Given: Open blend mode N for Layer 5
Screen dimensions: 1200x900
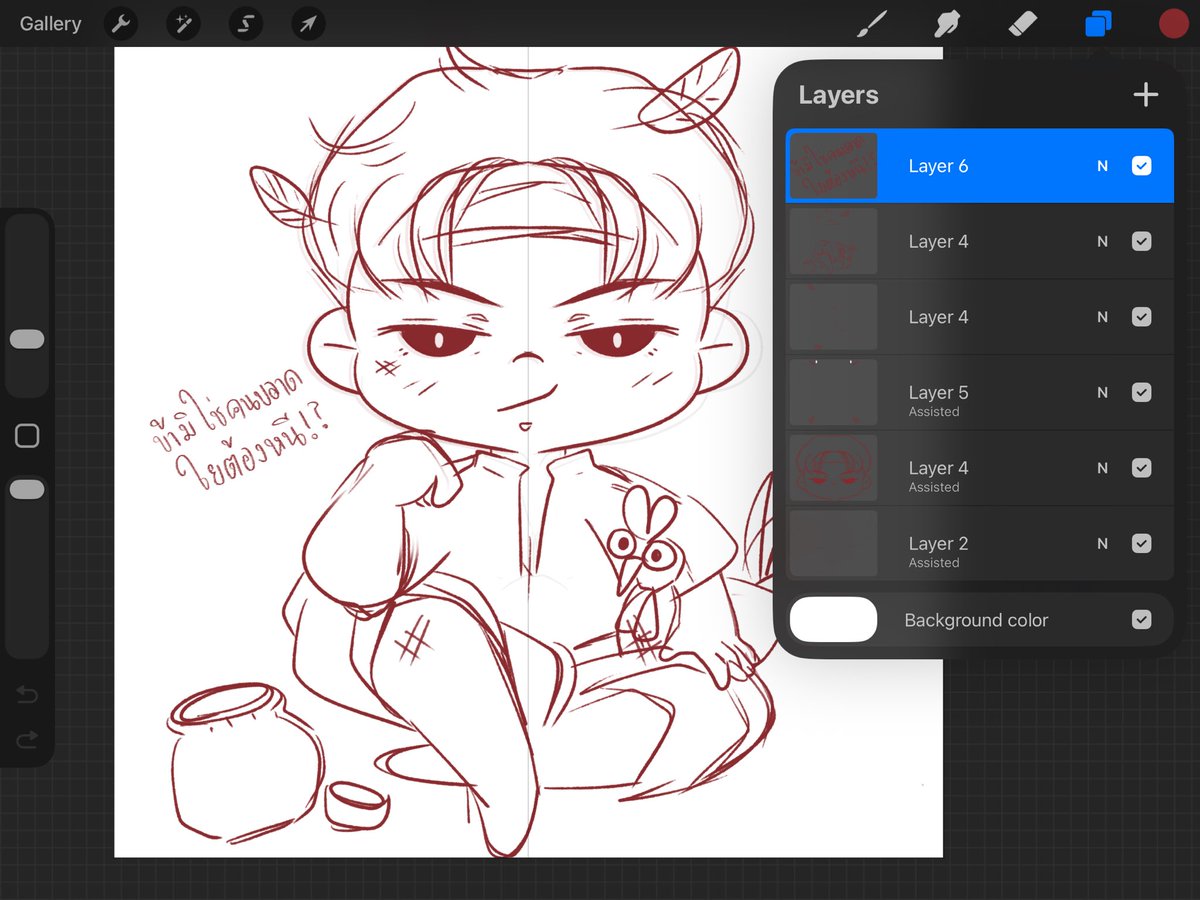Looking at the screenshot, I should (x=1102, y=393).
